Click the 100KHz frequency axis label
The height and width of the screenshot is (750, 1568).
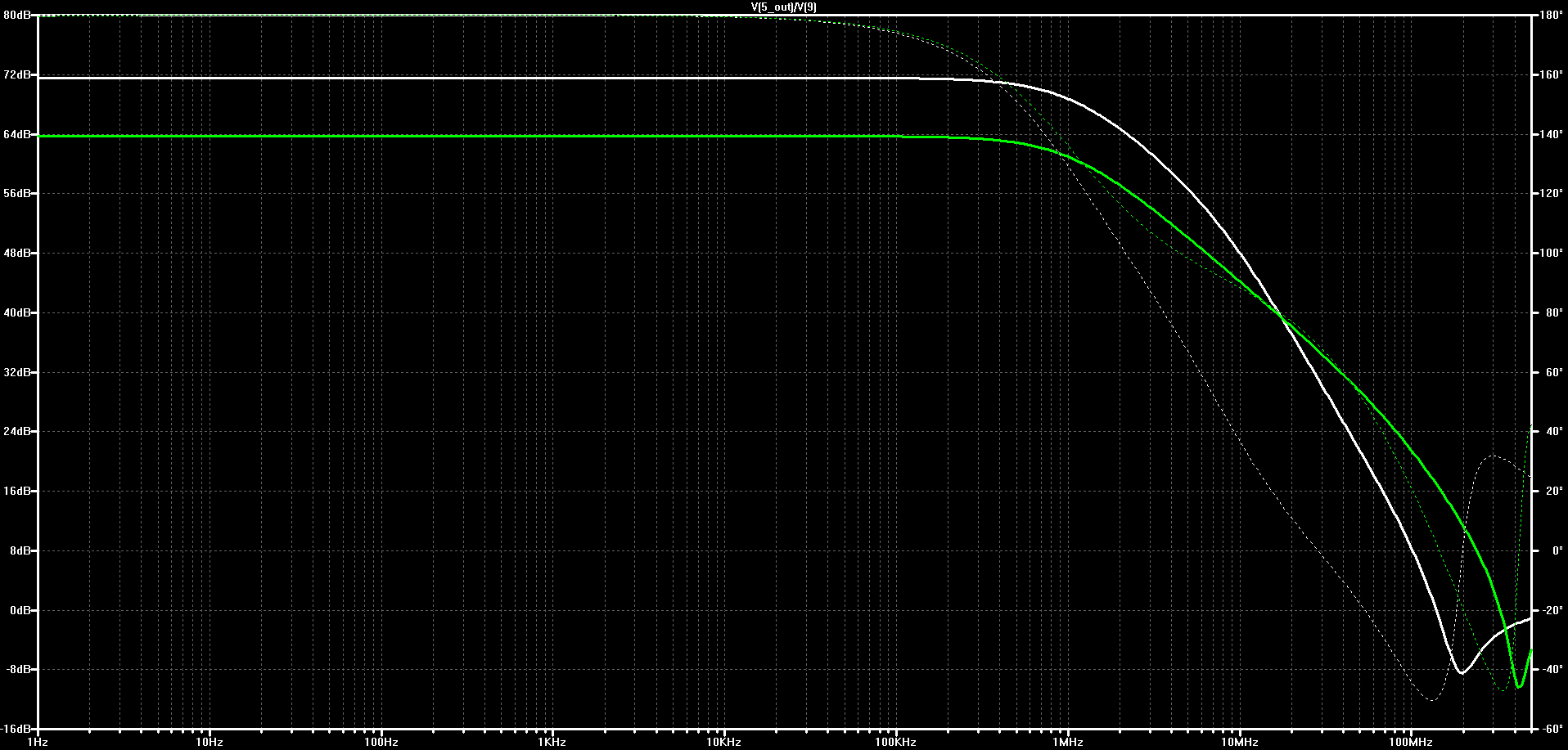[x=895, y=742]
